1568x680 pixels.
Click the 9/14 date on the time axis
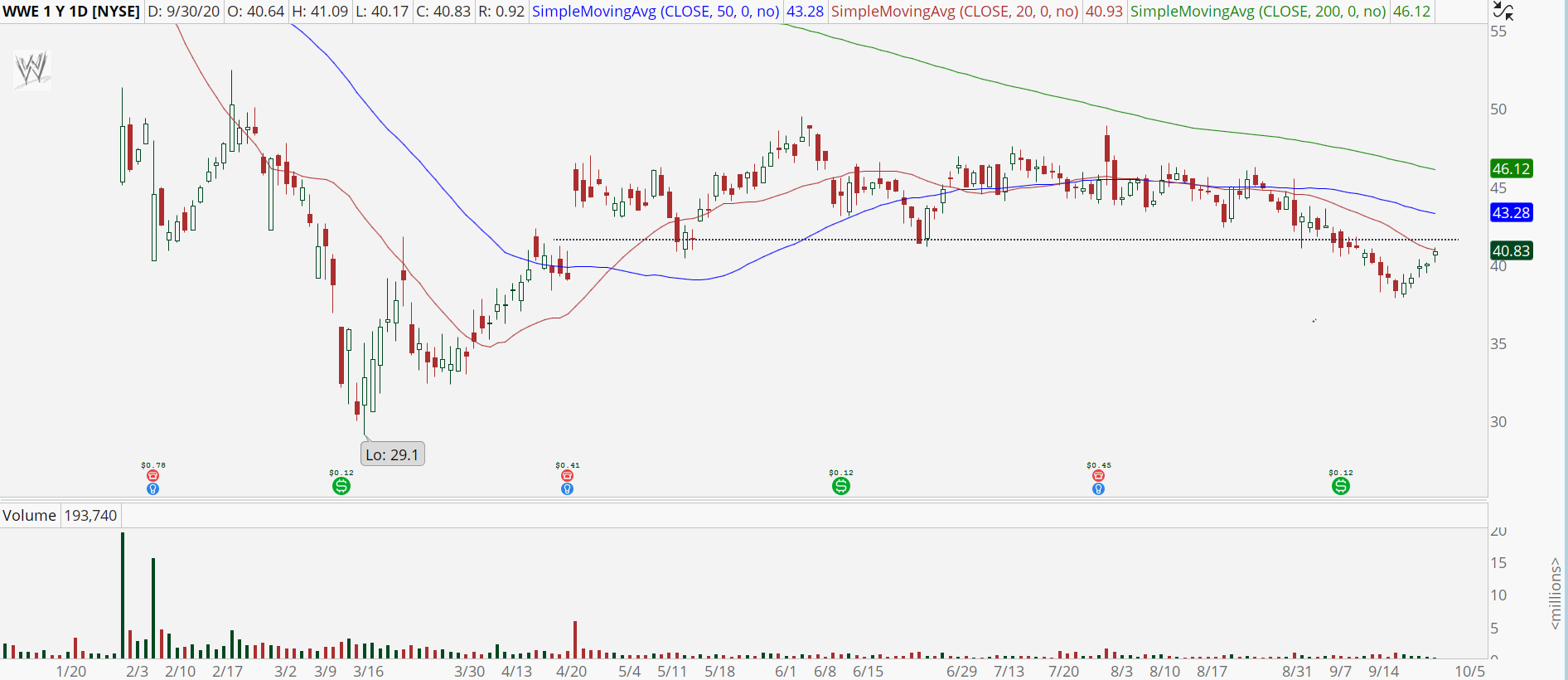pos(1383,671)
